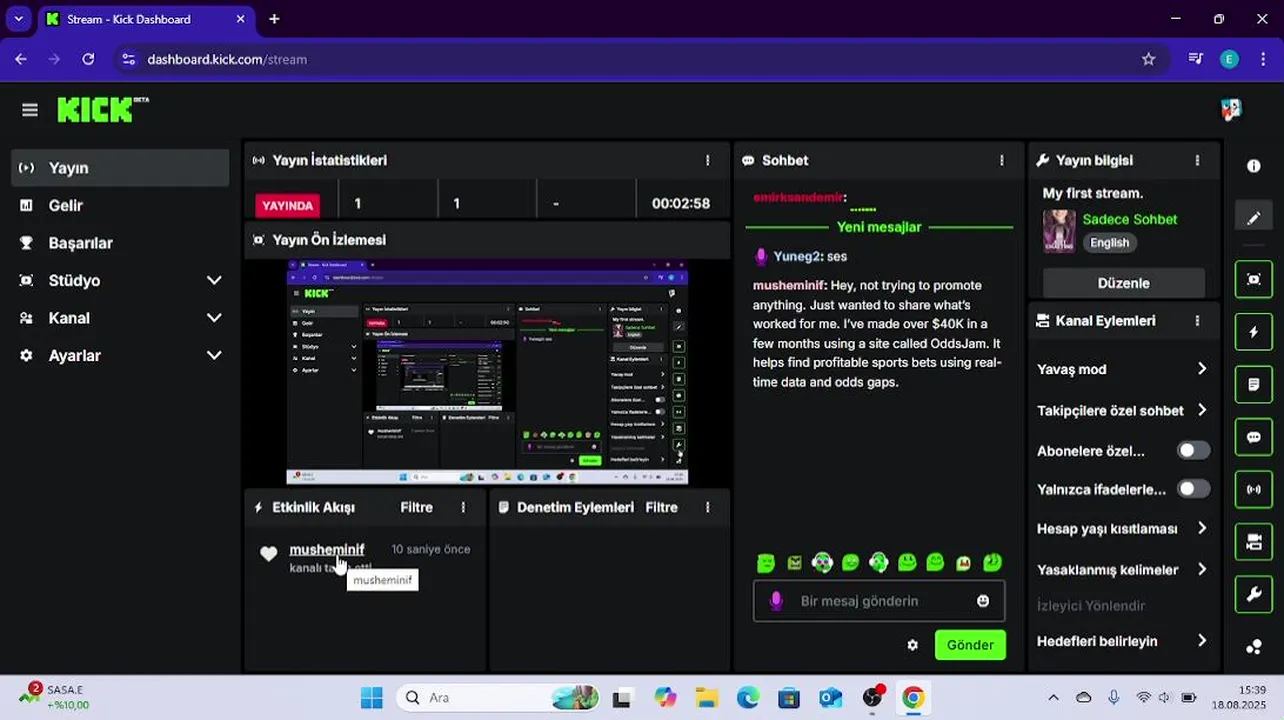Screen dimensions: 1284x720
Task: Focus the Bir mesaj gönderin input
Action: 878,601
